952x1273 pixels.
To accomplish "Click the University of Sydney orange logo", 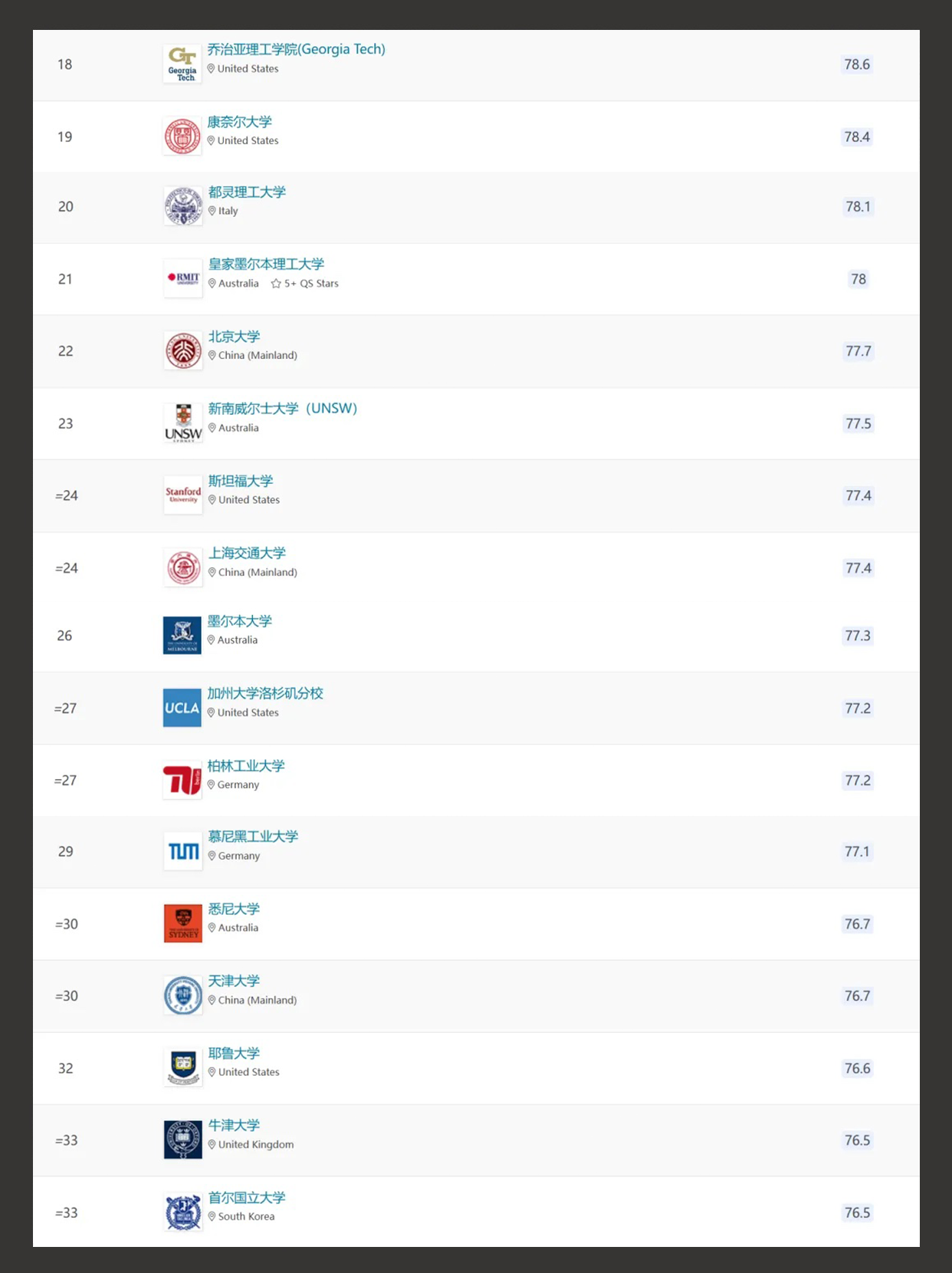I will [183, 923].
